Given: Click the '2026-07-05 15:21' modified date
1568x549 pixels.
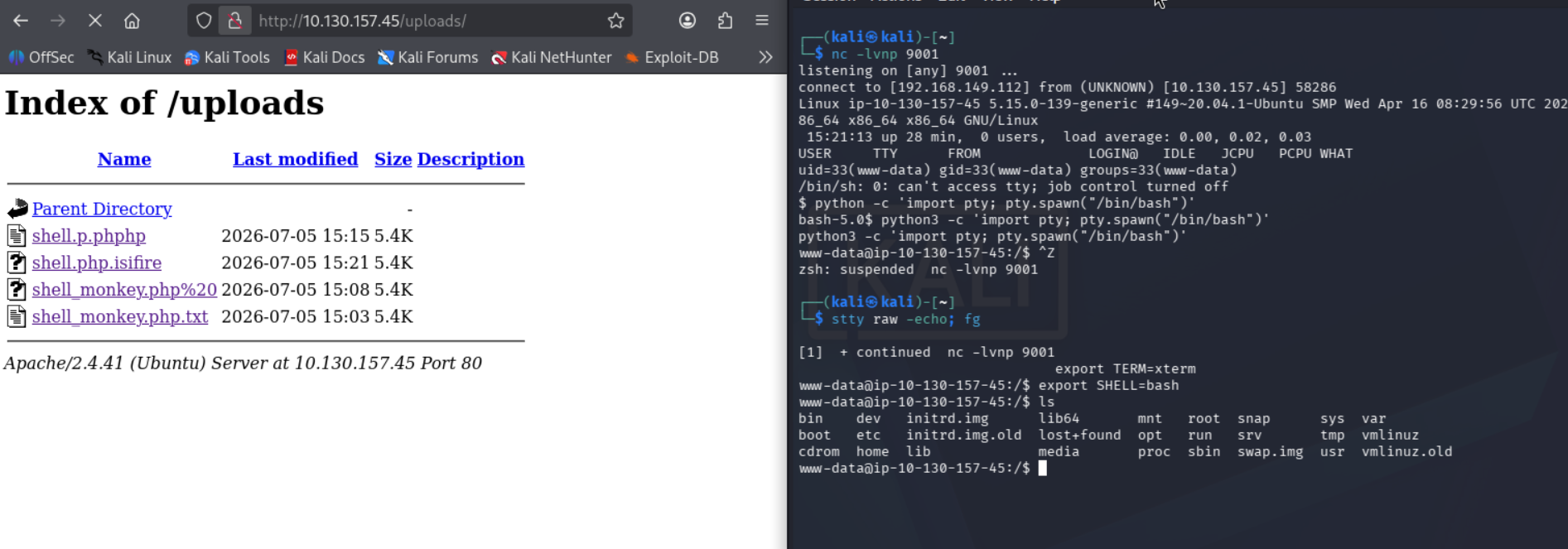Looking at the screenshot, I should 295,262.
